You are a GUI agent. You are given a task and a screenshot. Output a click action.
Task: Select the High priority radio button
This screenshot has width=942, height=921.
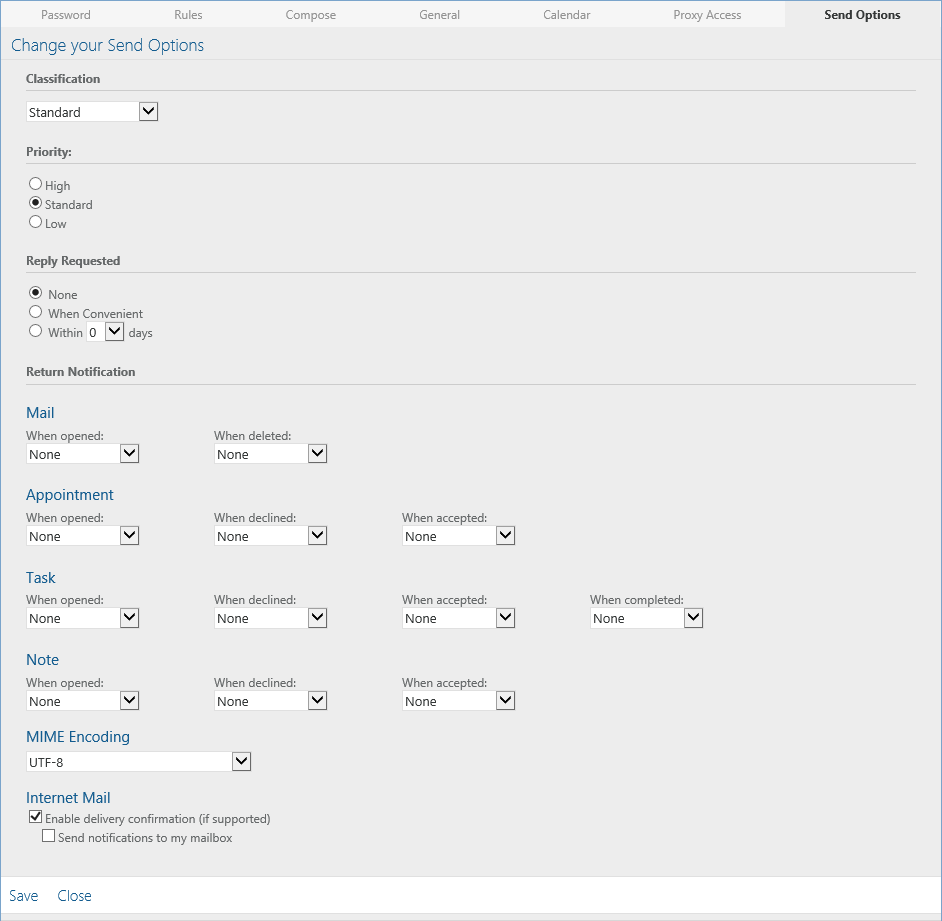35,184
